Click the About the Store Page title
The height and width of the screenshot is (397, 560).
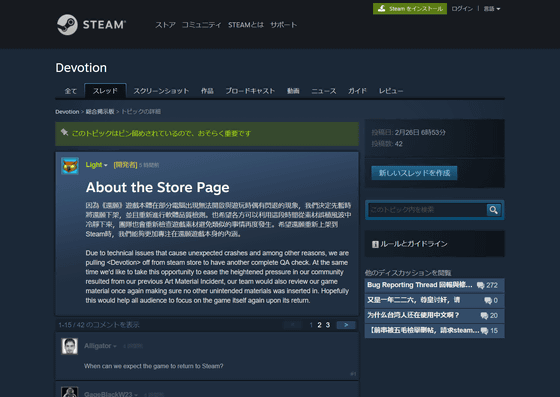click(x=158, y=187)
